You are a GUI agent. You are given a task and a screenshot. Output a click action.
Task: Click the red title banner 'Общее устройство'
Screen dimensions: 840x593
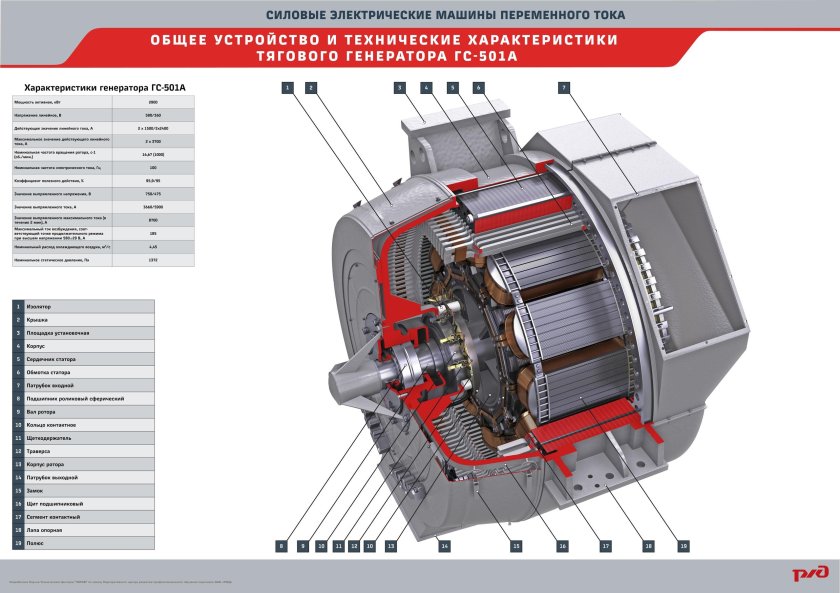419,49
